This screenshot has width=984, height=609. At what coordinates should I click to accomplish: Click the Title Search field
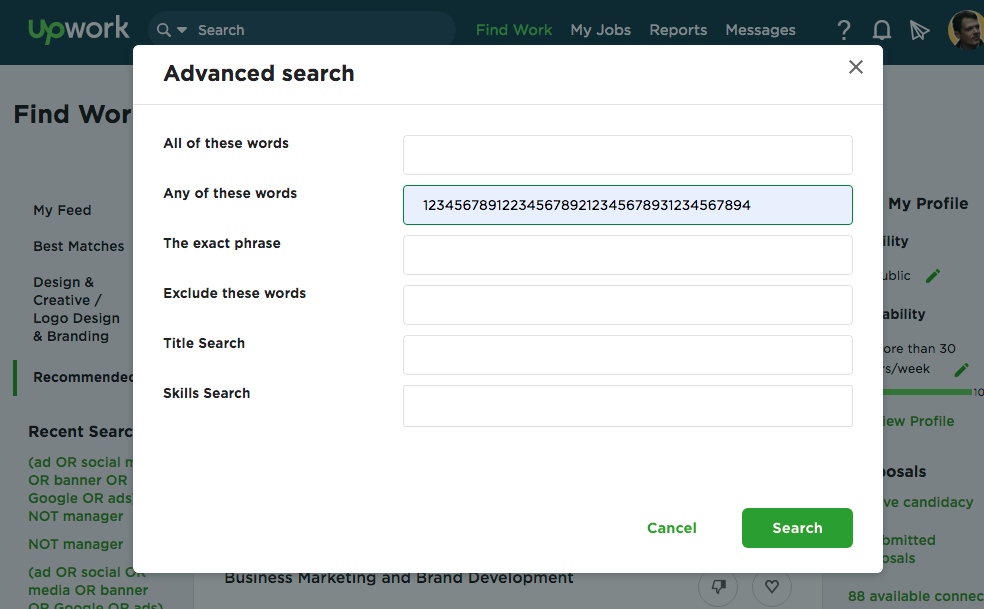(628, 355)
